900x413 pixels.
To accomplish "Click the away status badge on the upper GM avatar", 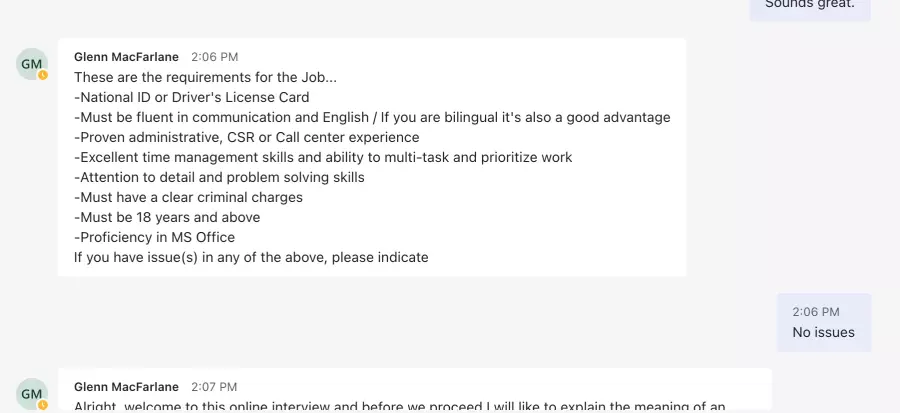I will click(x=43, y=75).
